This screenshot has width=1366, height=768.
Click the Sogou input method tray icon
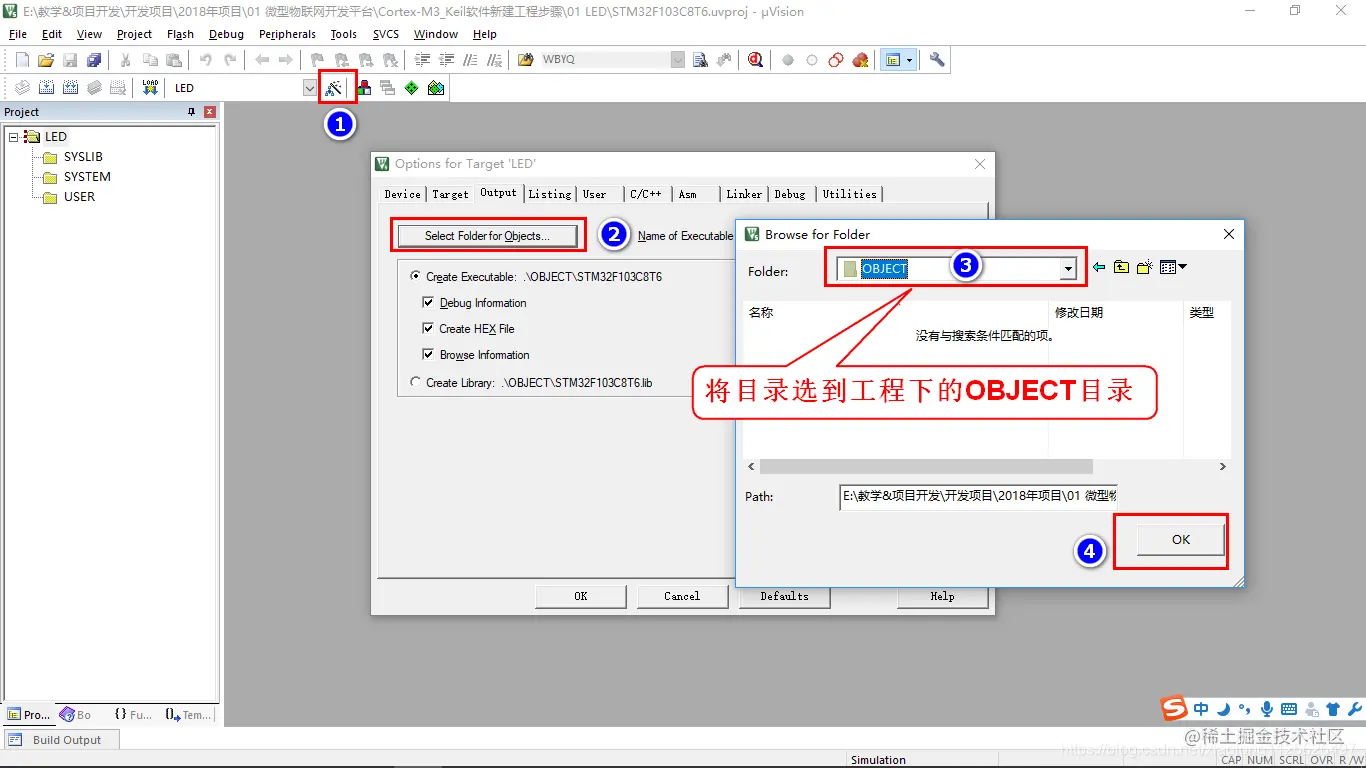click(1174, 709)
